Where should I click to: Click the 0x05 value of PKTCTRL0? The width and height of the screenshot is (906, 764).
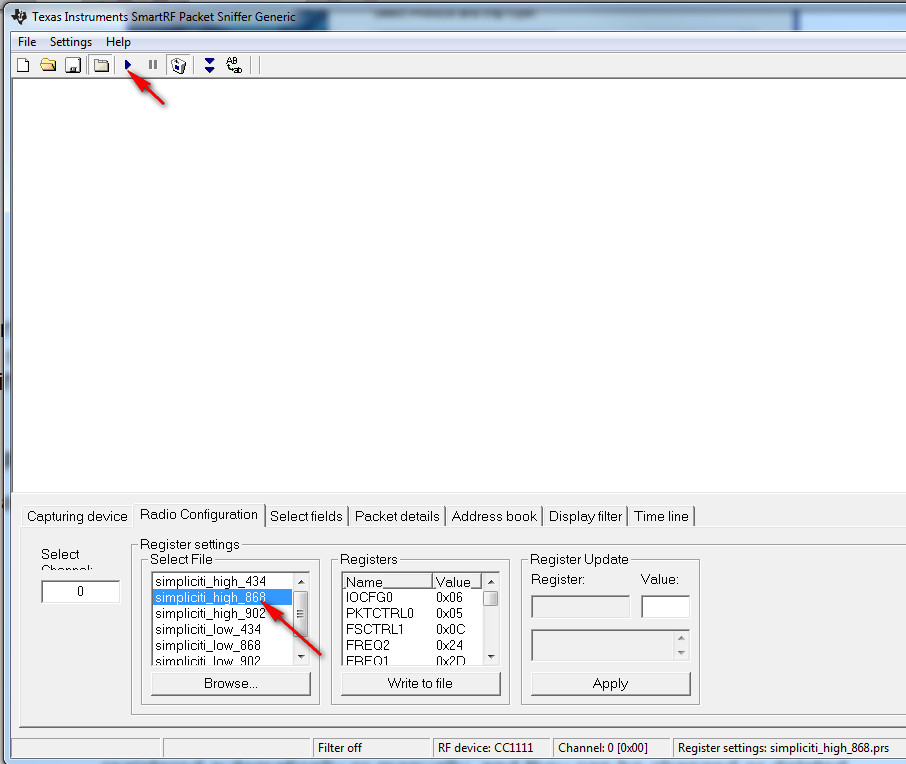coord(450,613)
